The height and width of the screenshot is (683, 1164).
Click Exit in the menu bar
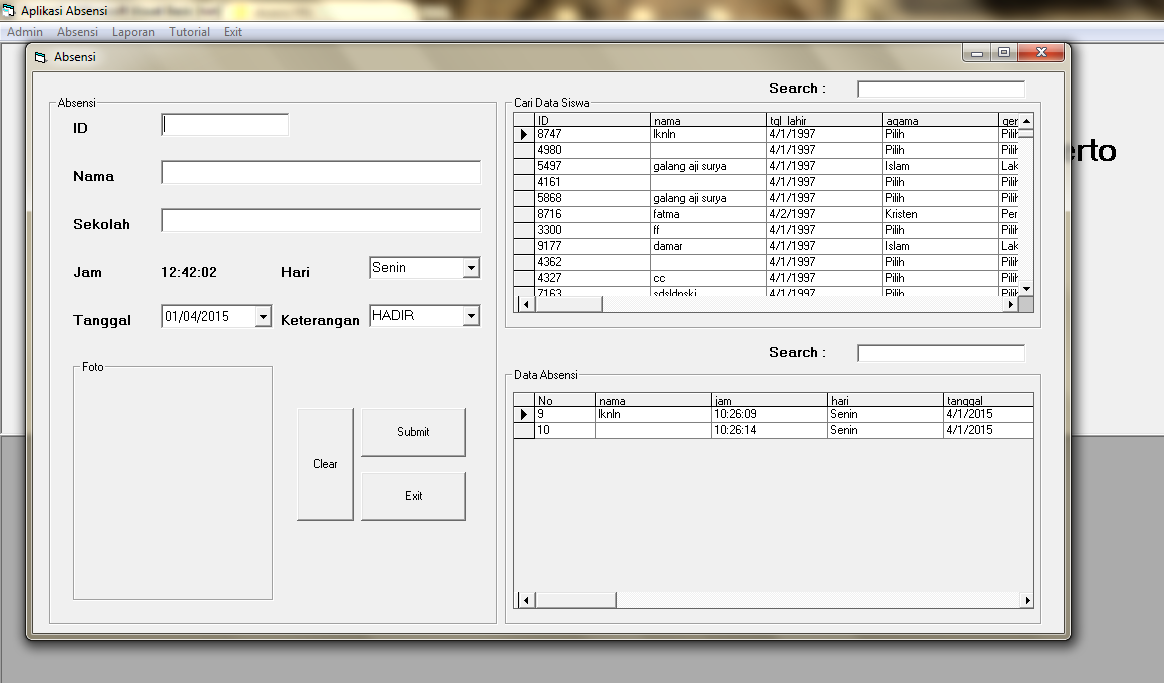point(232,31)
